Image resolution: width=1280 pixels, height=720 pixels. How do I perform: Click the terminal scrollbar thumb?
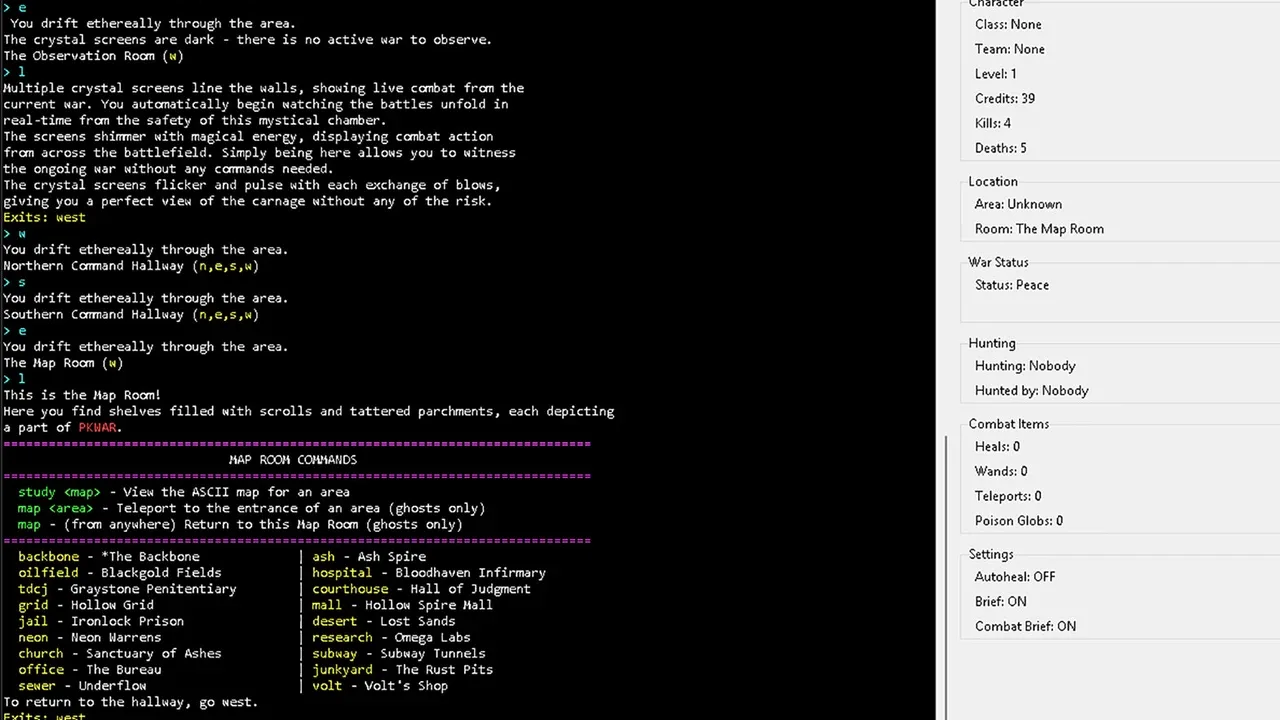pyautogui.click(x=947, y=577)
